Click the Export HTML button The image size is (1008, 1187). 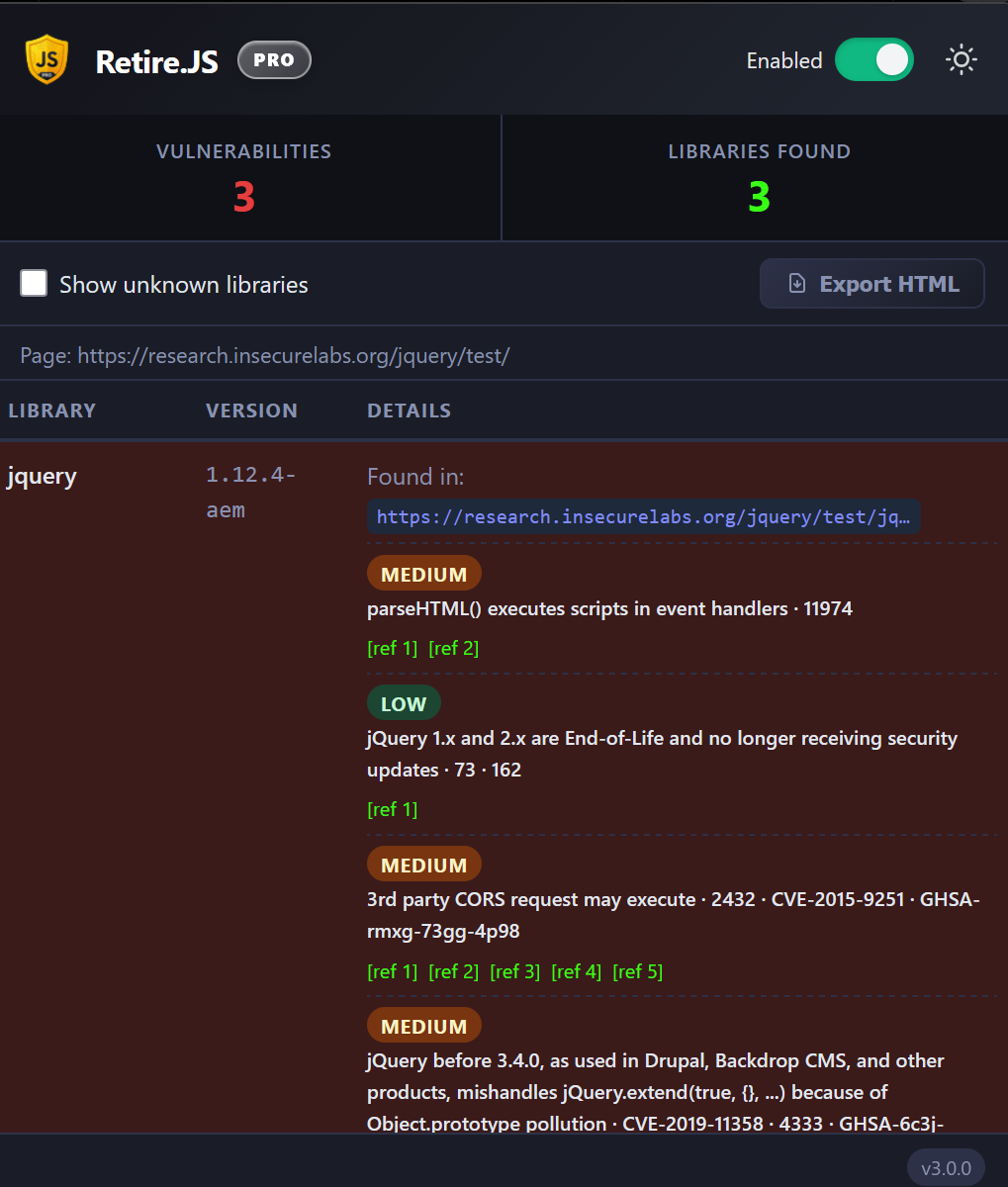coord(871,284)
